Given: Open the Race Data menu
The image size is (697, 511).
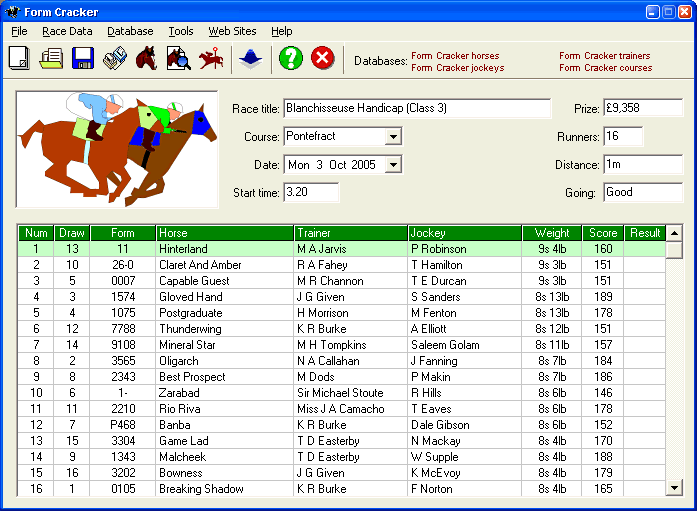Looking at the screenshot, I should pyautogui.click(x=67, y=31).
